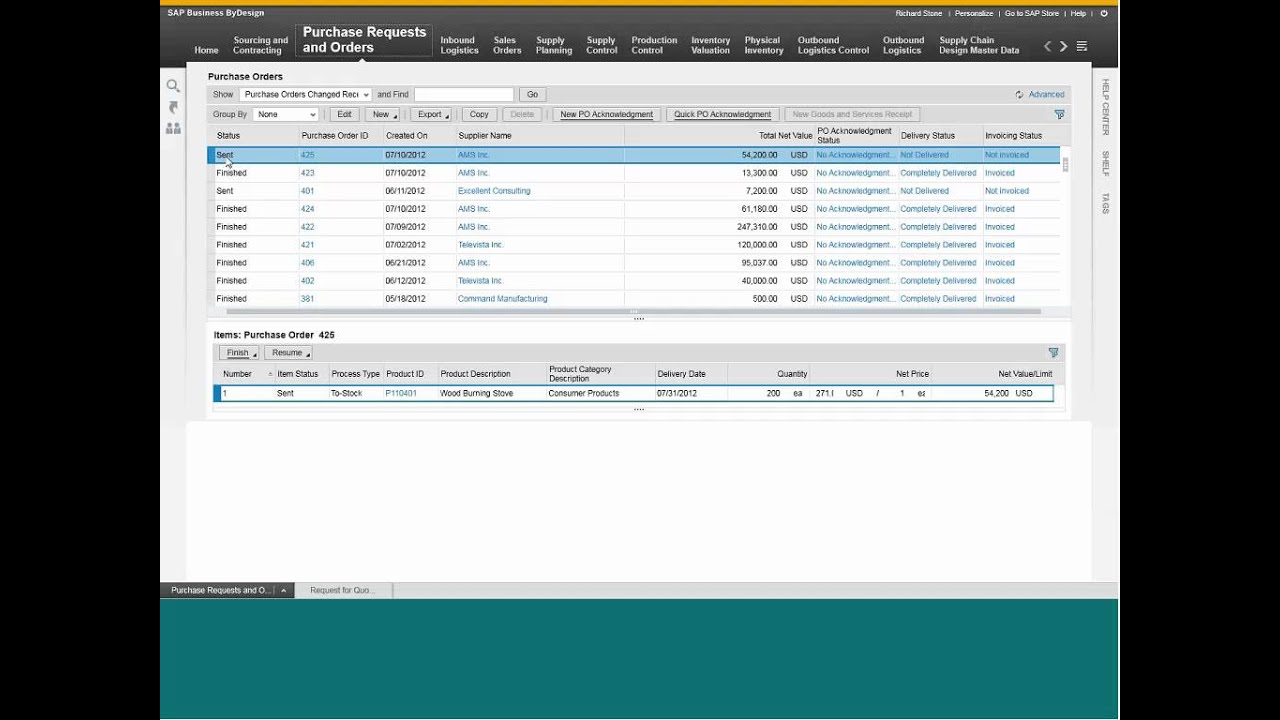Sort by the Total Net Value column header

coord(785,136)
